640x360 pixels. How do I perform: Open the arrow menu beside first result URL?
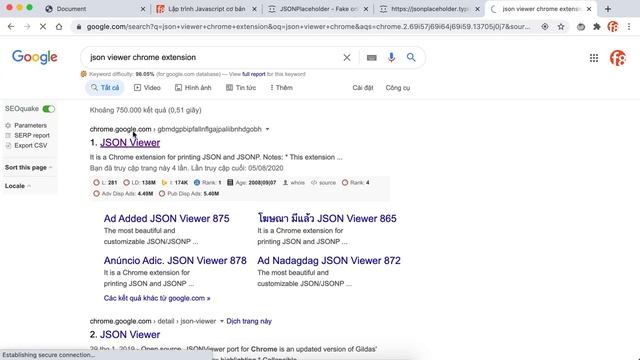point(267,129)
